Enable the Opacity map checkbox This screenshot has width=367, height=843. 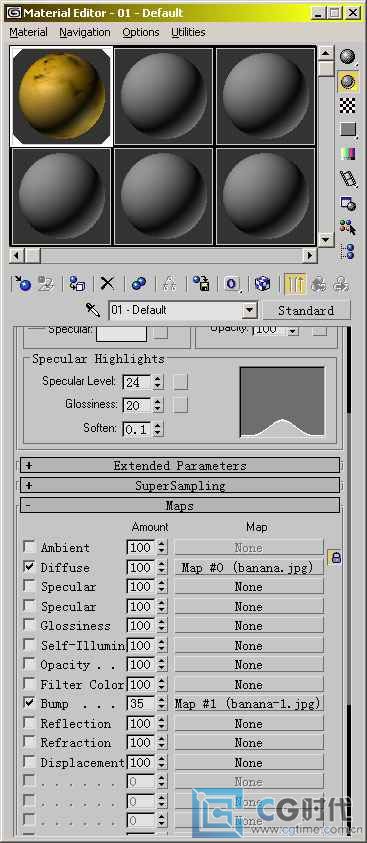30,665
